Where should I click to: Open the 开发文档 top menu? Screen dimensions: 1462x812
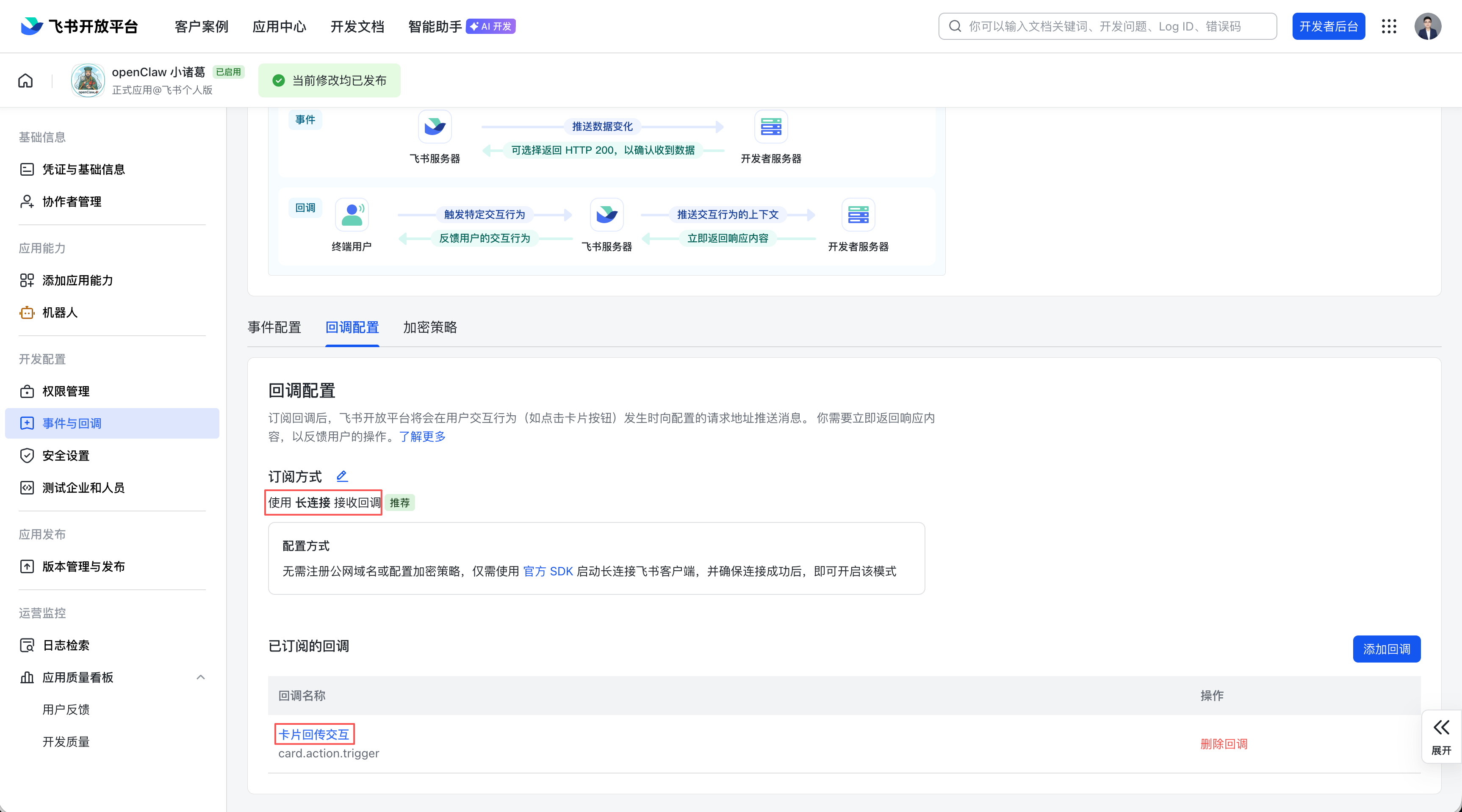(x=357, y=27)
